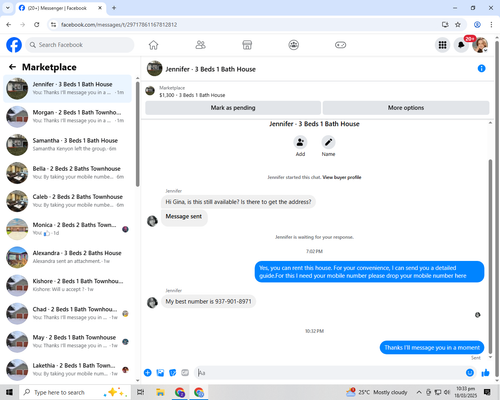The height and width of the screenshot is (400, 500).
Task: Click the chat header listing thumbnail
Action: [x=154, y=68]
